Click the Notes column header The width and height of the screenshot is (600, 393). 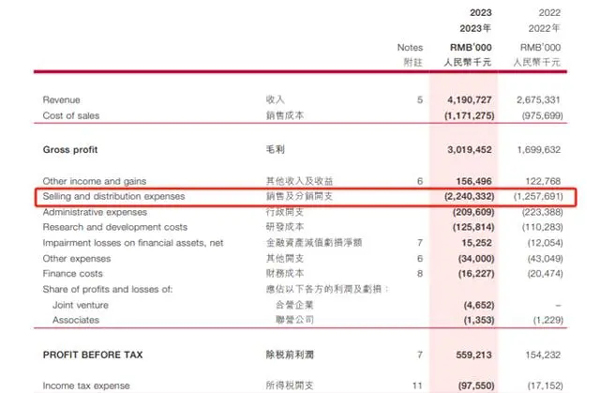click(x=410, y=48)
